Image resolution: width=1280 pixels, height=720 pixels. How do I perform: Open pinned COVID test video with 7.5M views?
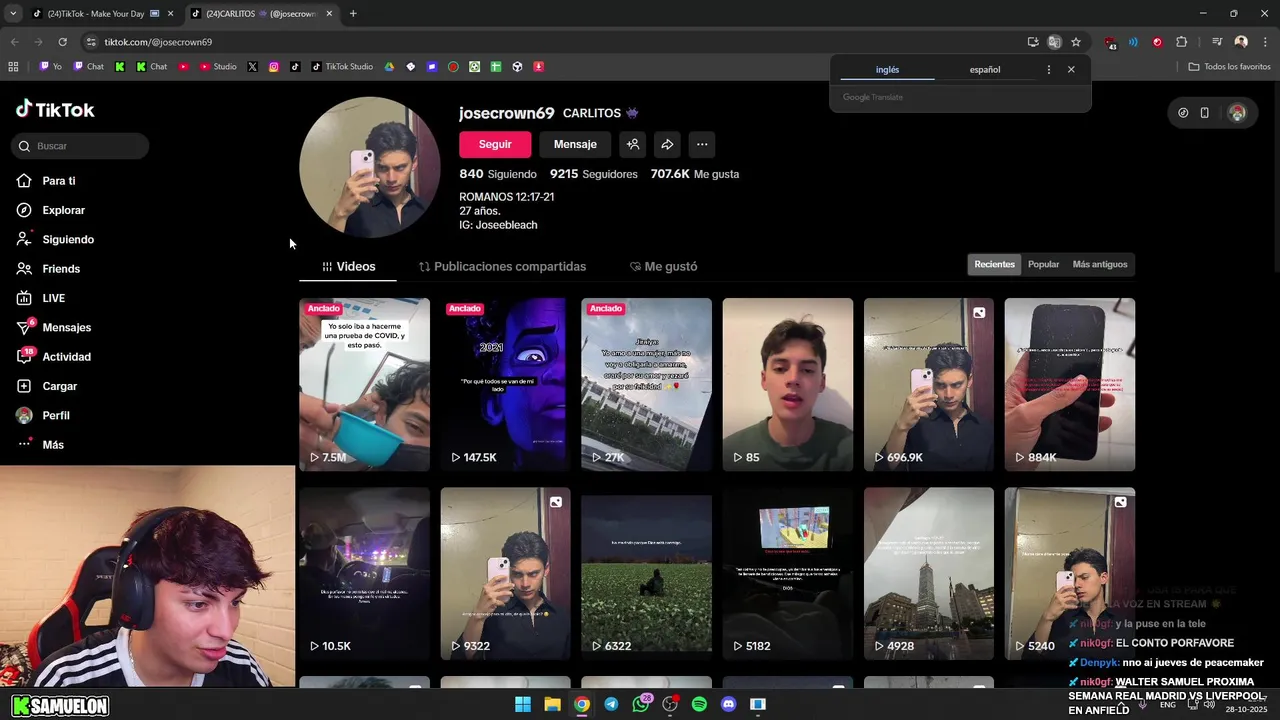[x=365, y=384]
